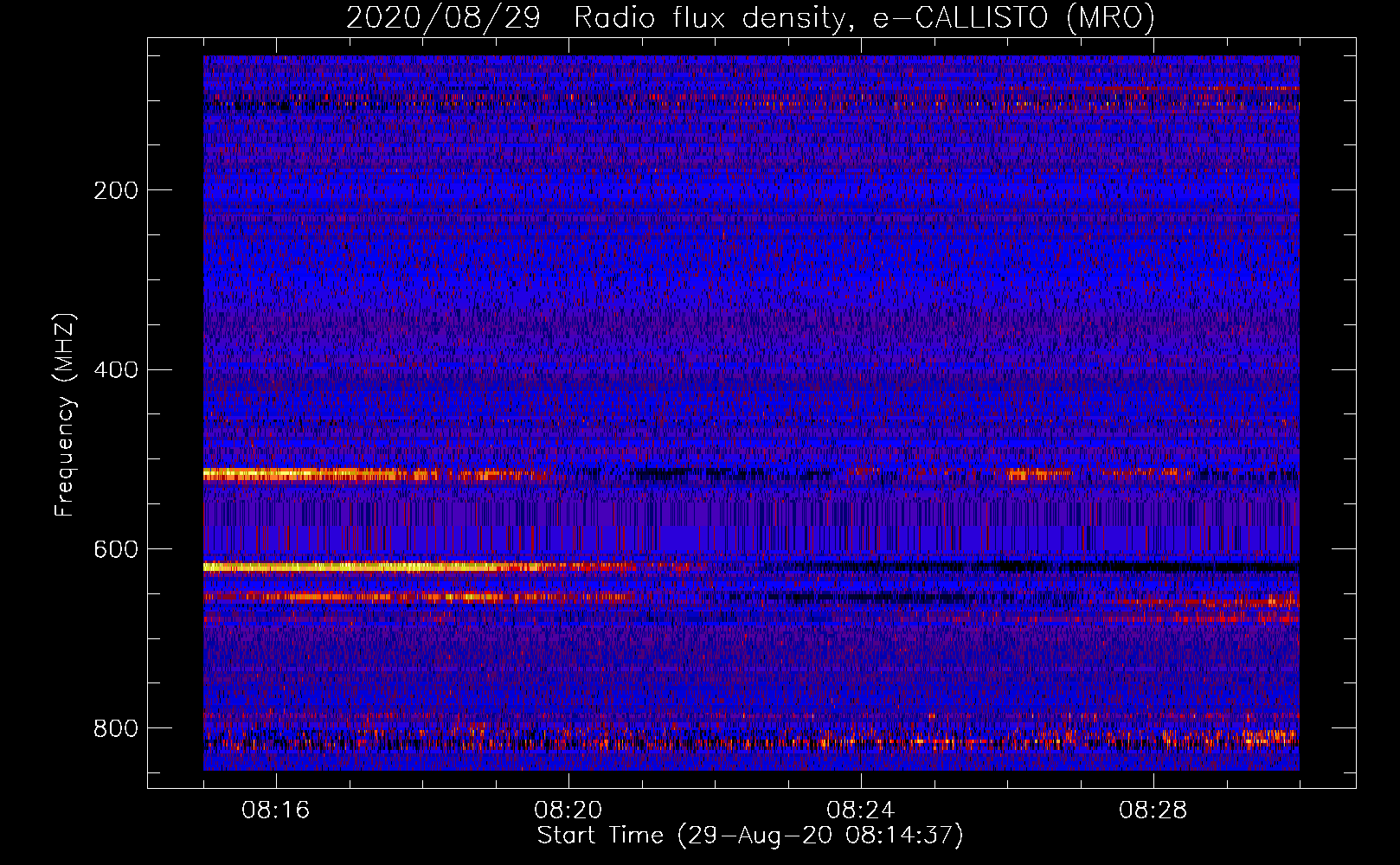The width and height of the screenshot is (1400, 865).
Task: Click the 600 frequency tick label
Action: (x=116, y=549)
